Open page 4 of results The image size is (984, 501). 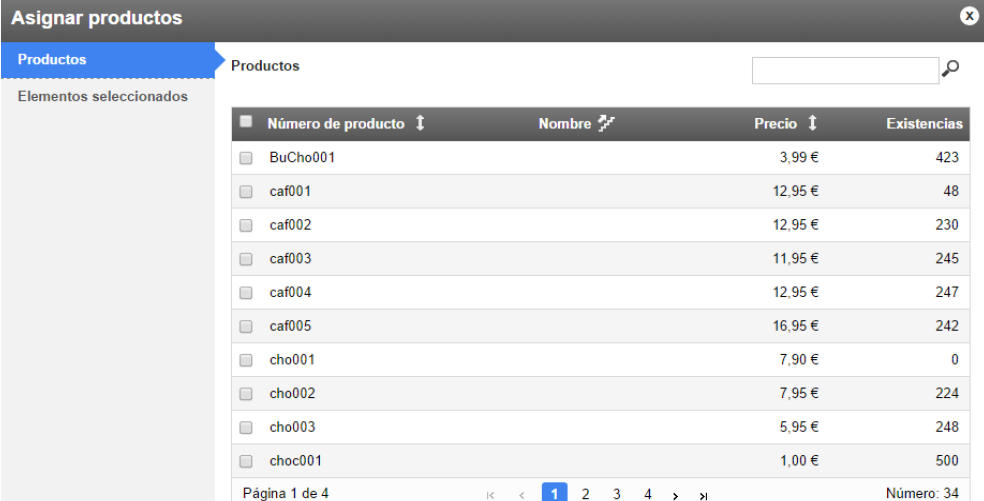click(647, 494)
